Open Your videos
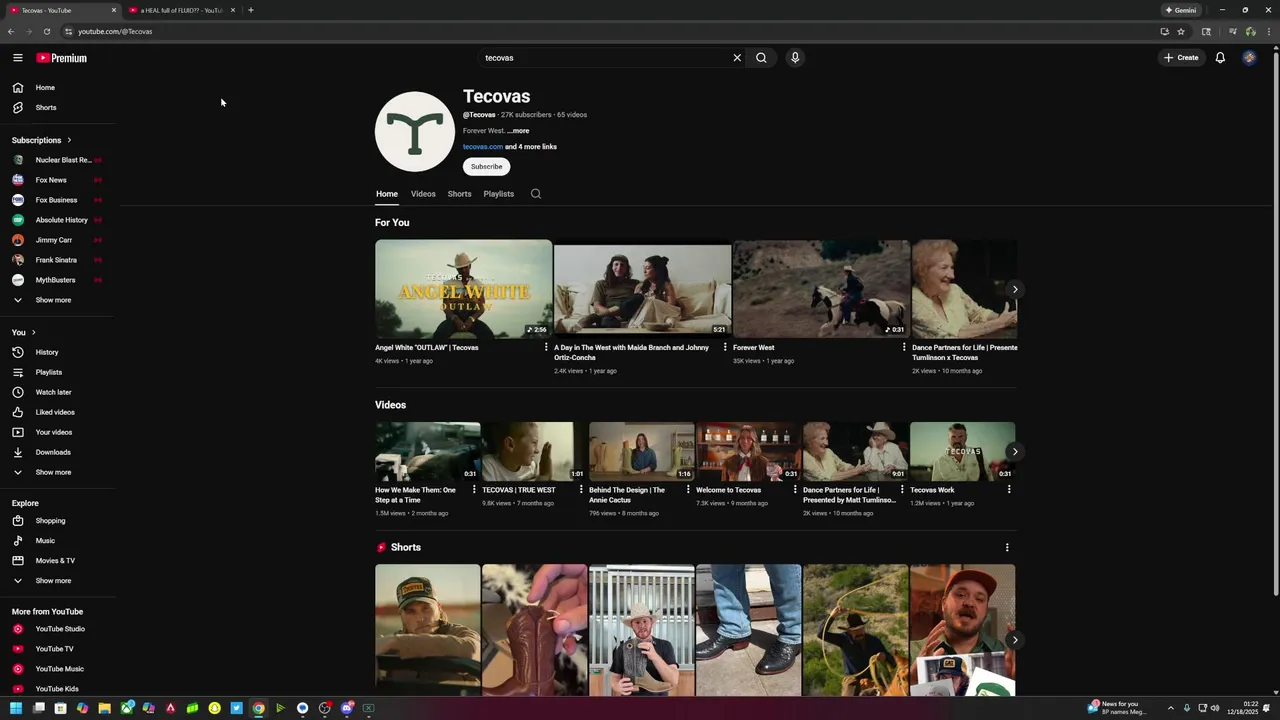 tap(54, 432)
